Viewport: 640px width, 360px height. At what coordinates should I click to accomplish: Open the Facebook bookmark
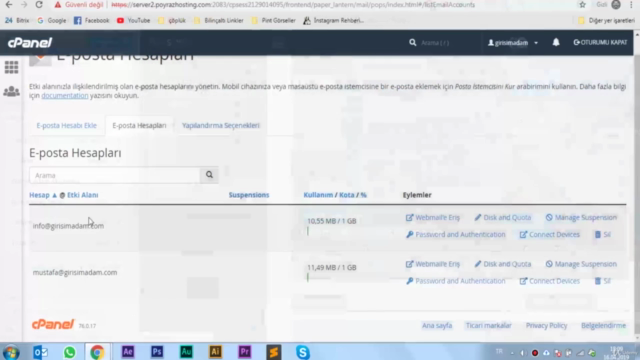[92, 20]
